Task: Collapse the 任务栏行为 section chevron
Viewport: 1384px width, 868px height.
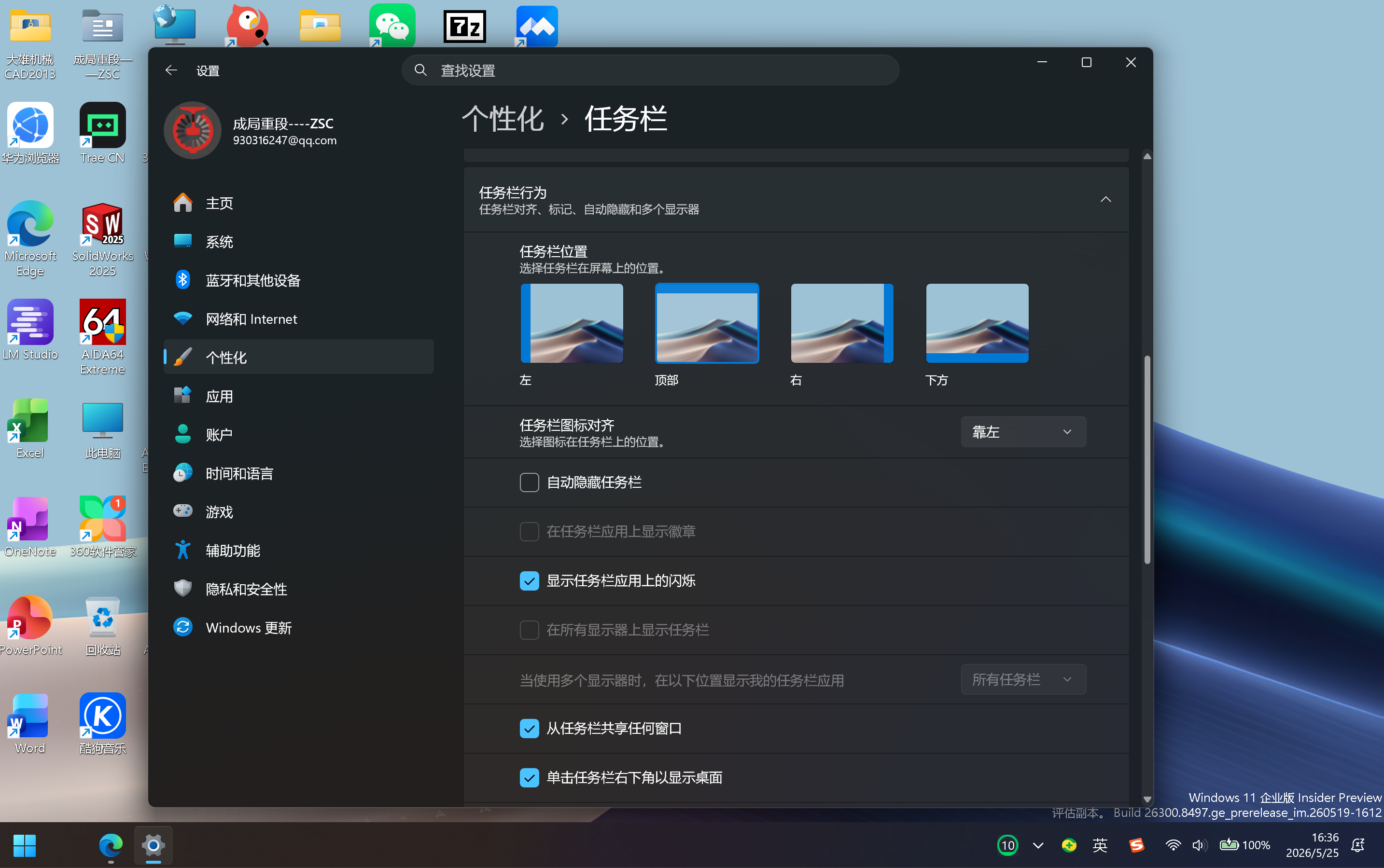Action: click(1105, 199)
